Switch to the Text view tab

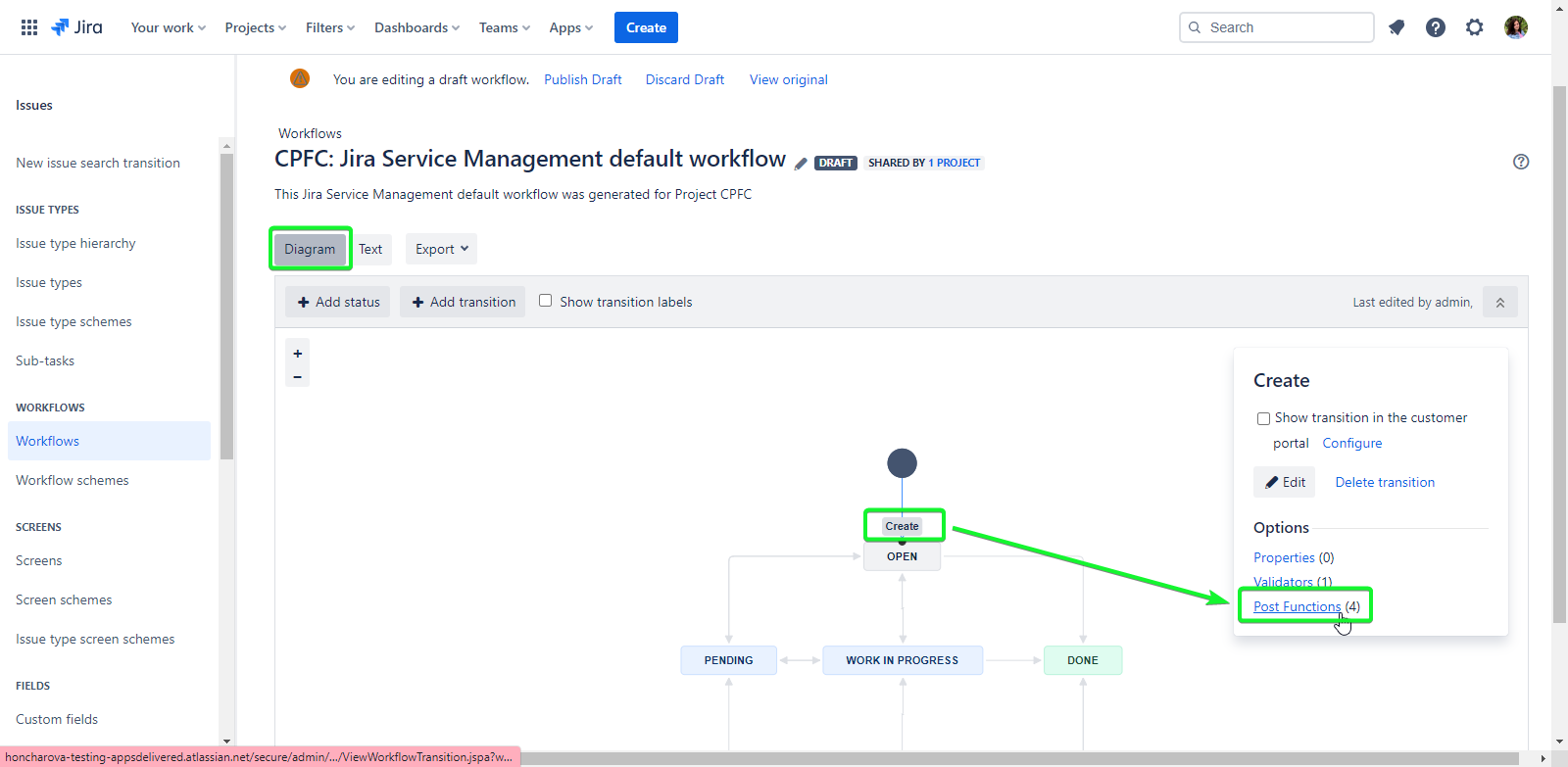pos(370,249)
